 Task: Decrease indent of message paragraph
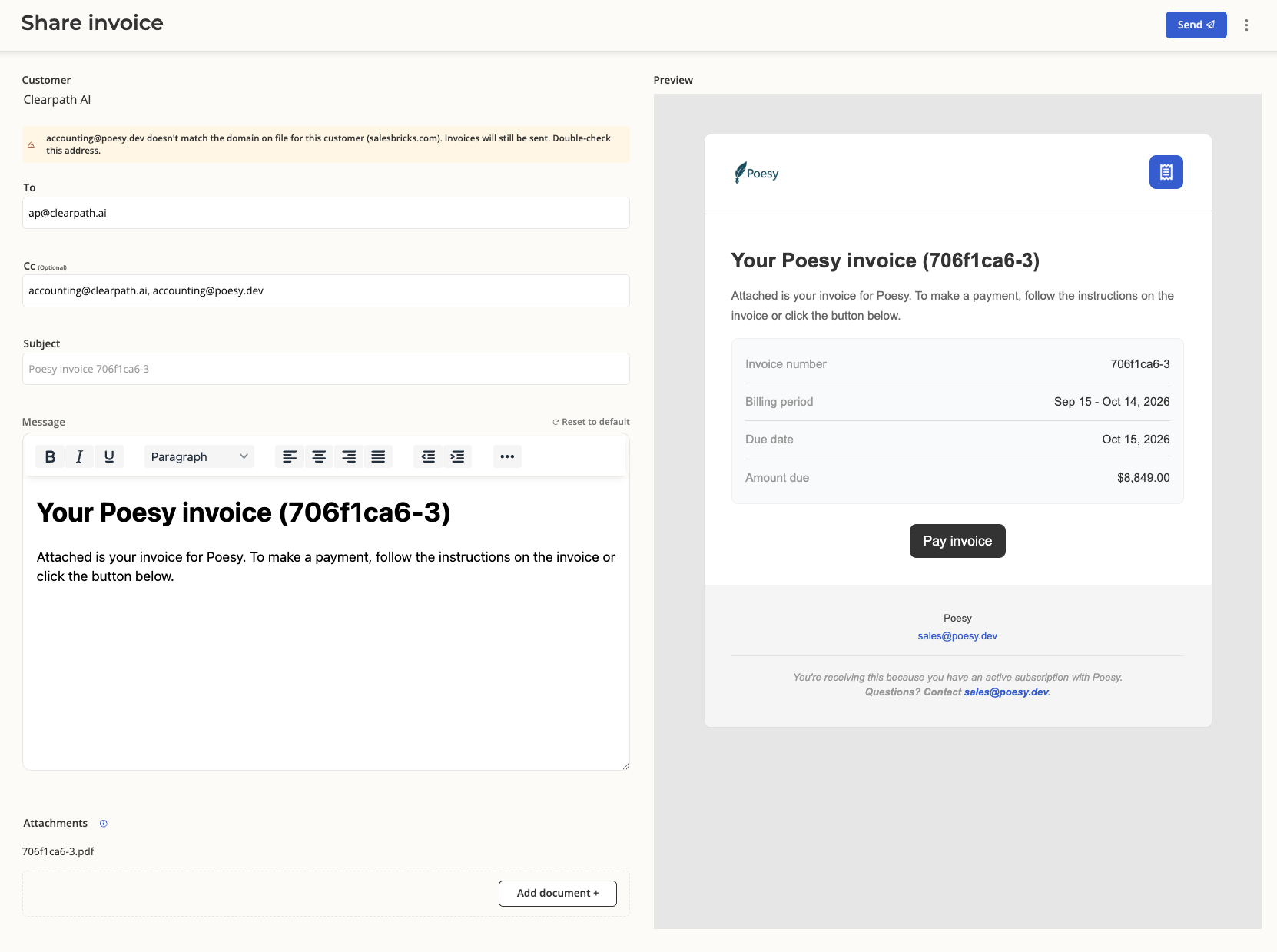point(428,456)
